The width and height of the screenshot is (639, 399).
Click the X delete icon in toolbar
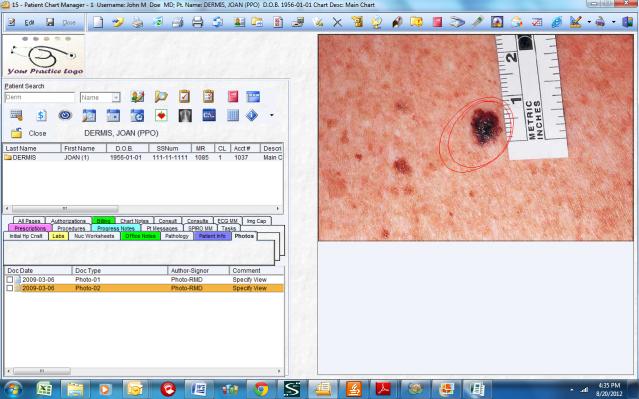(x=337, y=22)
